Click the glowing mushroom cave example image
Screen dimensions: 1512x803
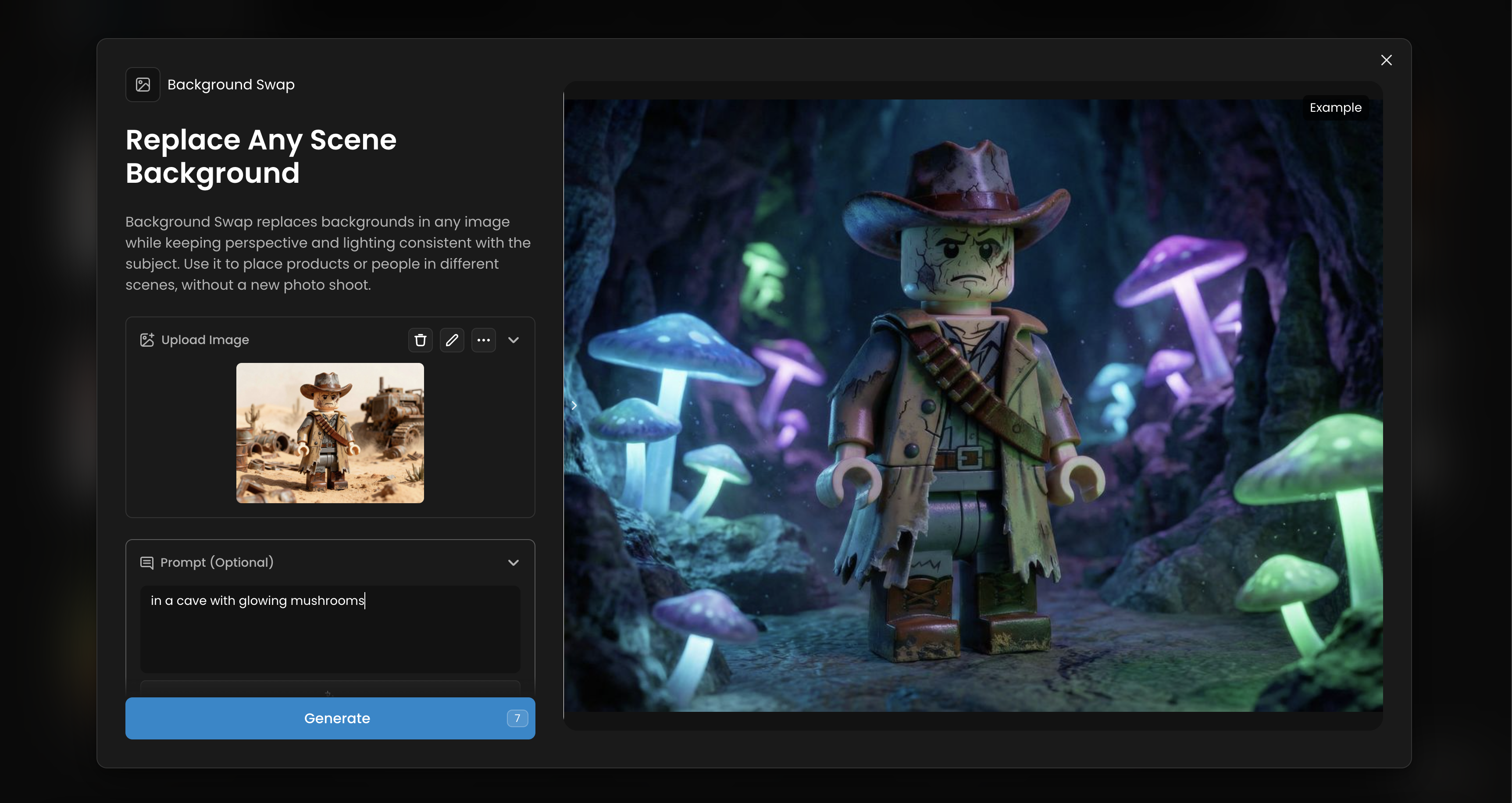coord(973,405)
